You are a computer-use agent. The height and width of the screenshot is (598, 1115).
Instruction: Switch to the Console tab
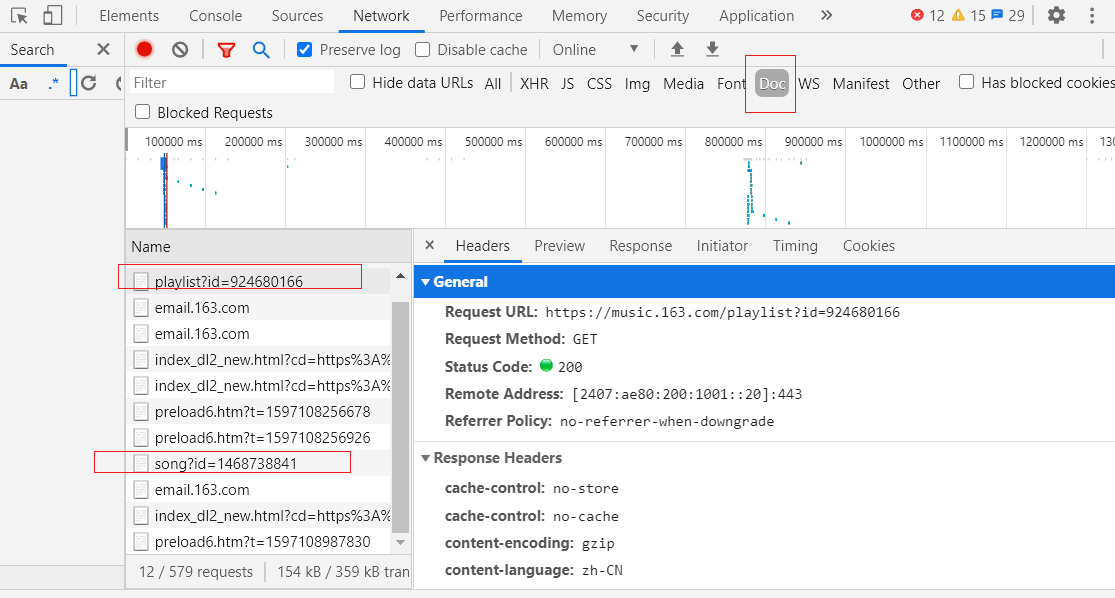pos(215,16)
